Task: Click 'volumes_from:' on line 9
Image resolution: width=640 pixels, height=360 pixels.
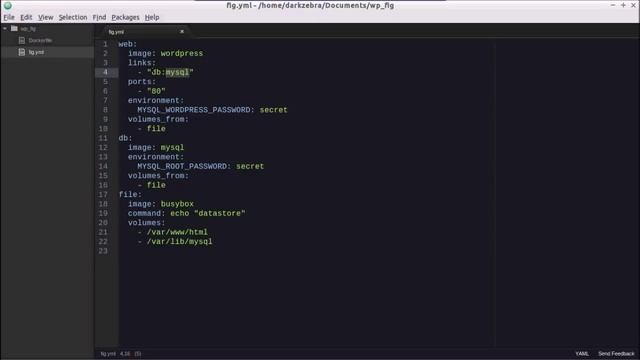Action: pos(158,119)
